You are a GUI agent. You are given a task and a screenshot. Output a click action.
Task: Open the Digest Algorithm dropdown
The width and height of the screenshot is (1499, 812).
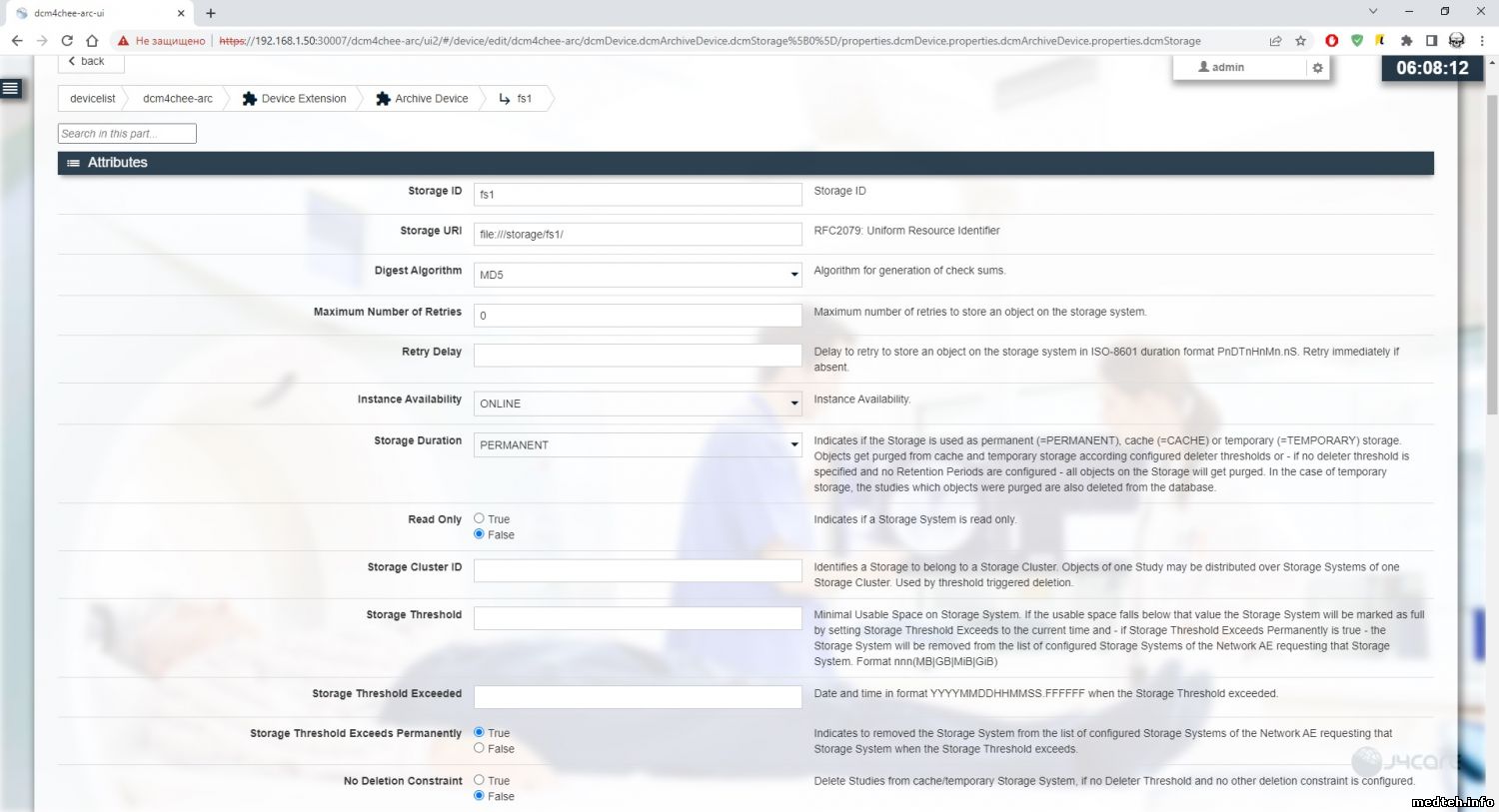pyautogui.click(x=637, y=275)
